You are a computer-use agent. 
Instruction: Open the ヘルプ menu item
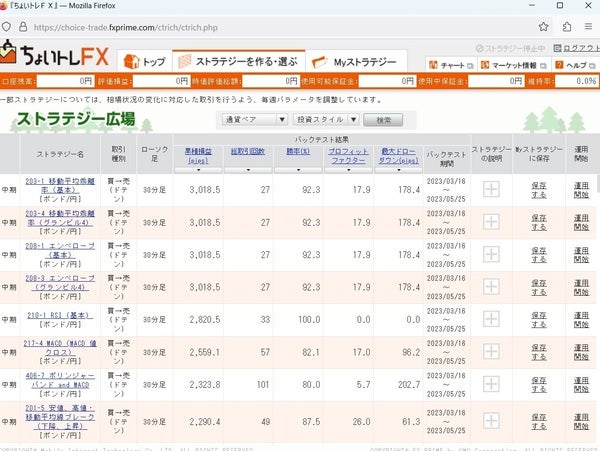click(575, 65)
